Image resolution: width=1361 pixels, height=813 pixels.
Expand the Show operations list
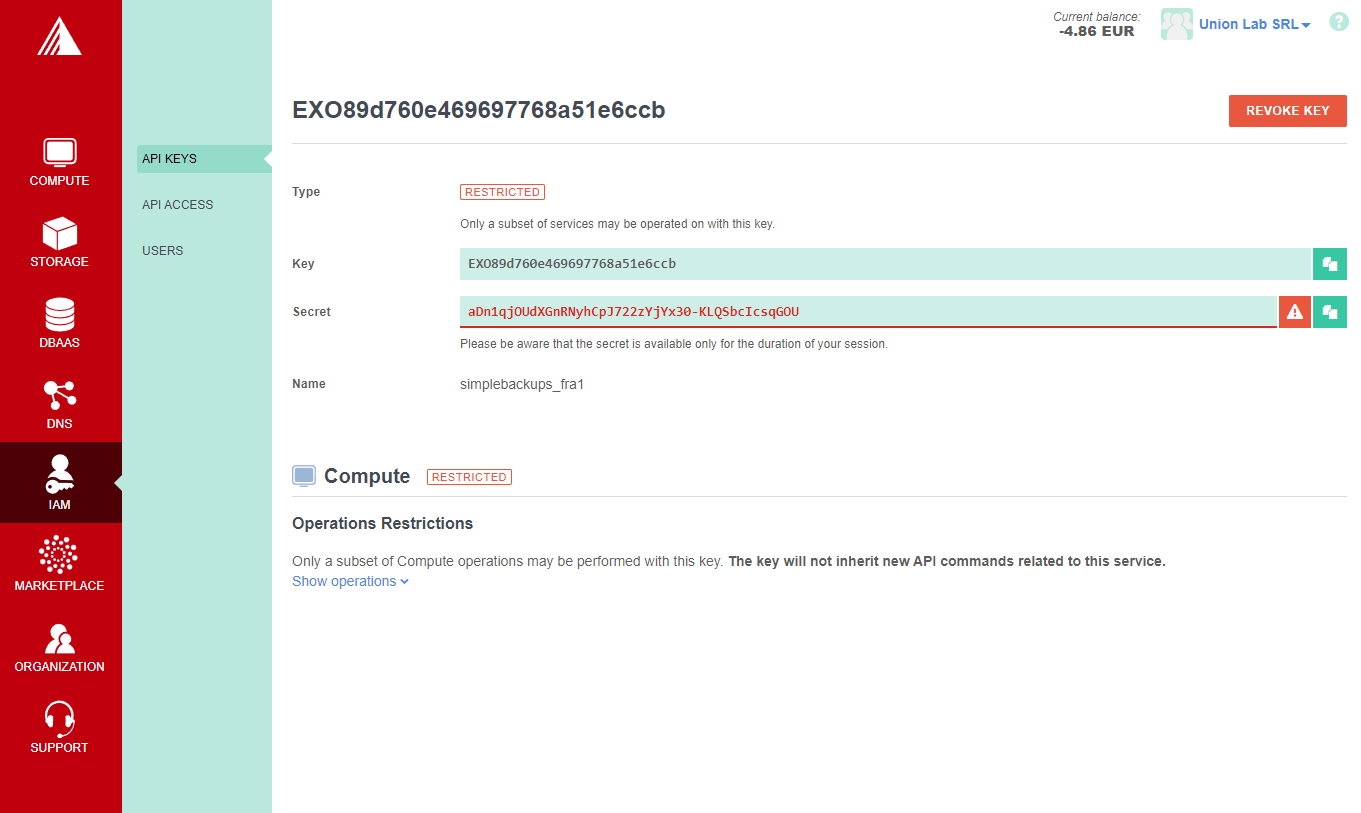tap(349, 581)
